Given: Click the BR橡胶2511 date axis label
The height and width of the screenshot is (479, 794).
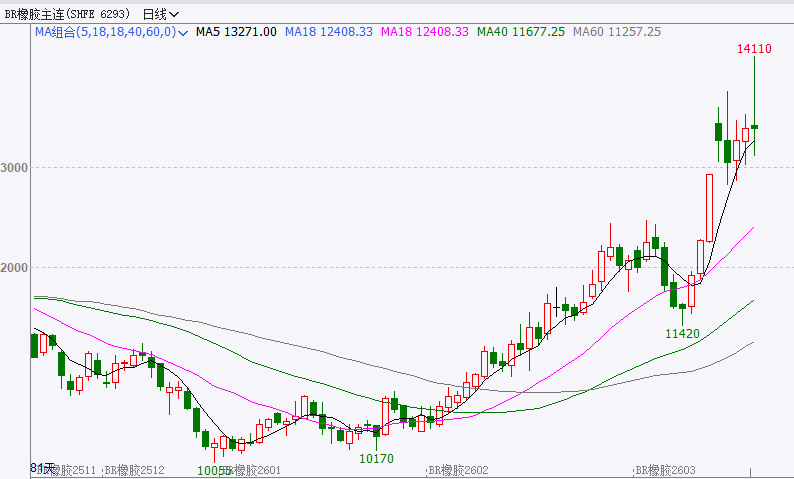Looking at the screenshot, I should [x=68, y=470].
